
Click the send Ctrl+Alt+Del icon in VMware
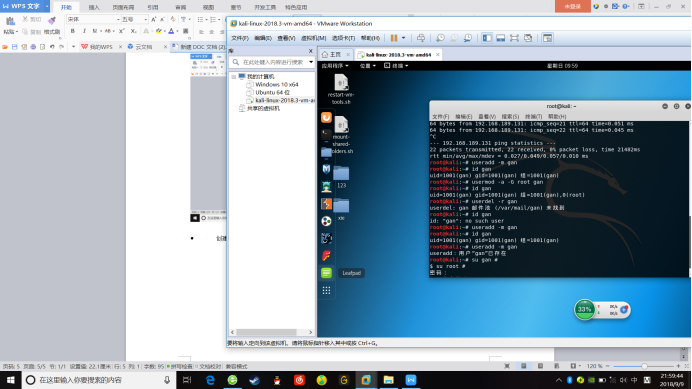[x=421, y=38]
